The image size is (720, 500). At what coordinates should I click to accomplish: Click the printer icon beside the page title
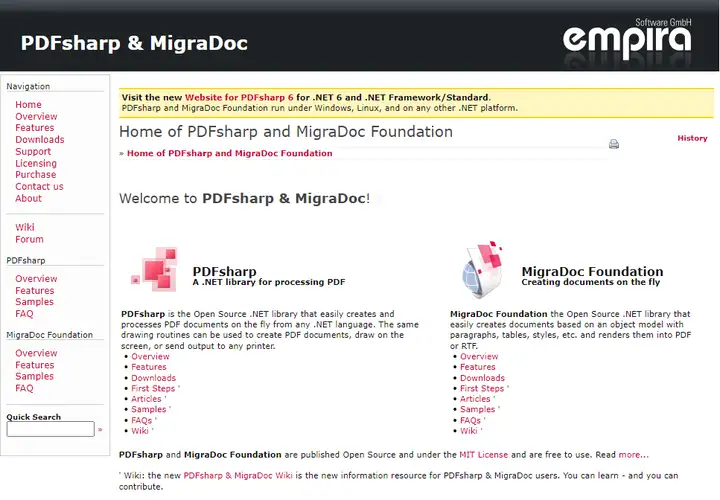tap(613, 144)
